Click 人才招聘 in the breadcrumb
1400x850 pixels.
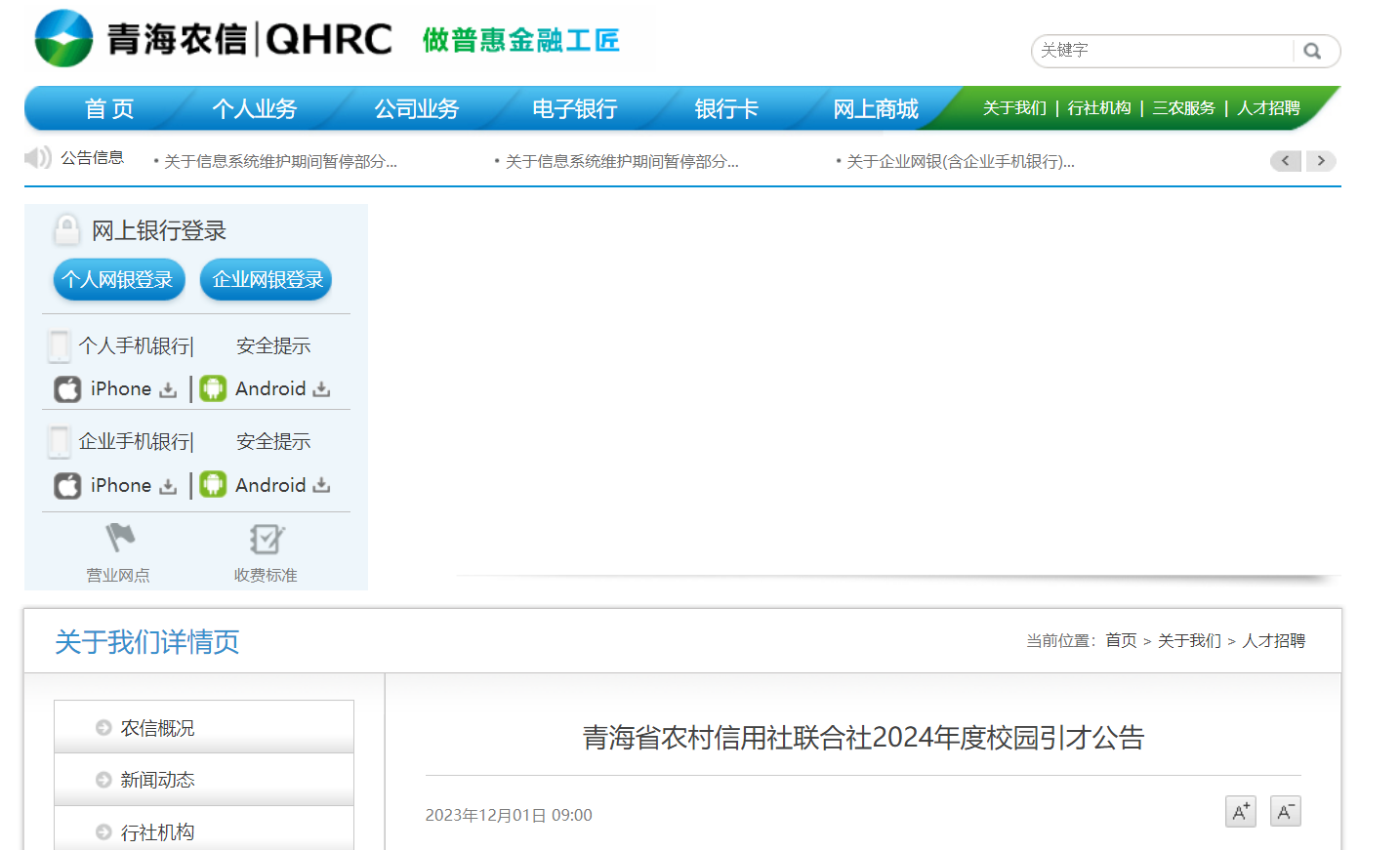pyautogui.click(x=1273, y=640)
